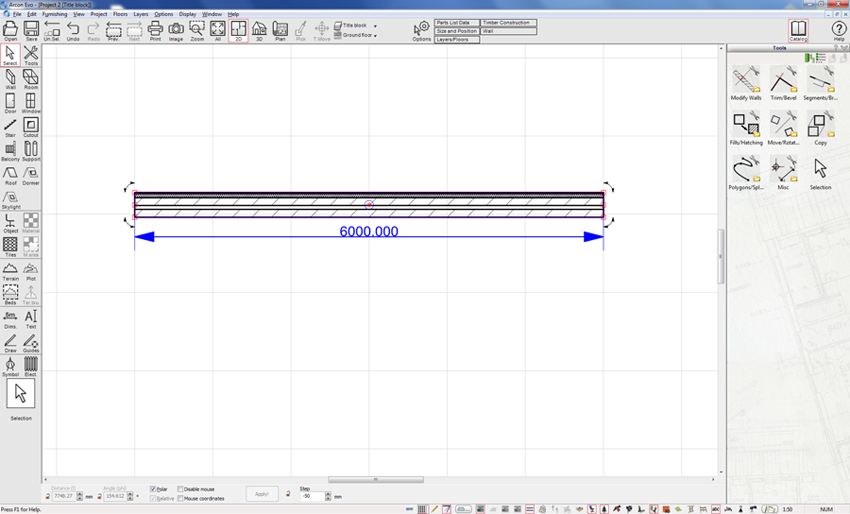This screenshot has height=514, width=850.
Task: Open Fills/Hatching tools
Action: (x=746, y=128)
